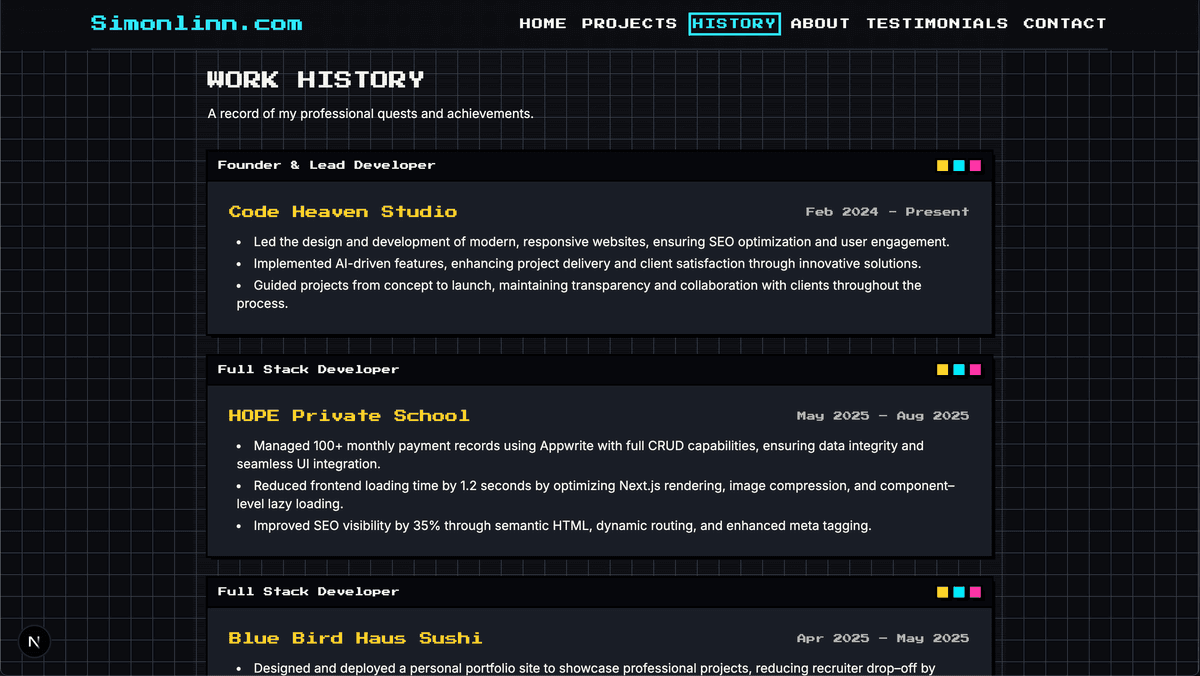This screenshot has height=676, width=1200.
Task: Select HOME in the navigation bar
Action: tap(543, 23)
